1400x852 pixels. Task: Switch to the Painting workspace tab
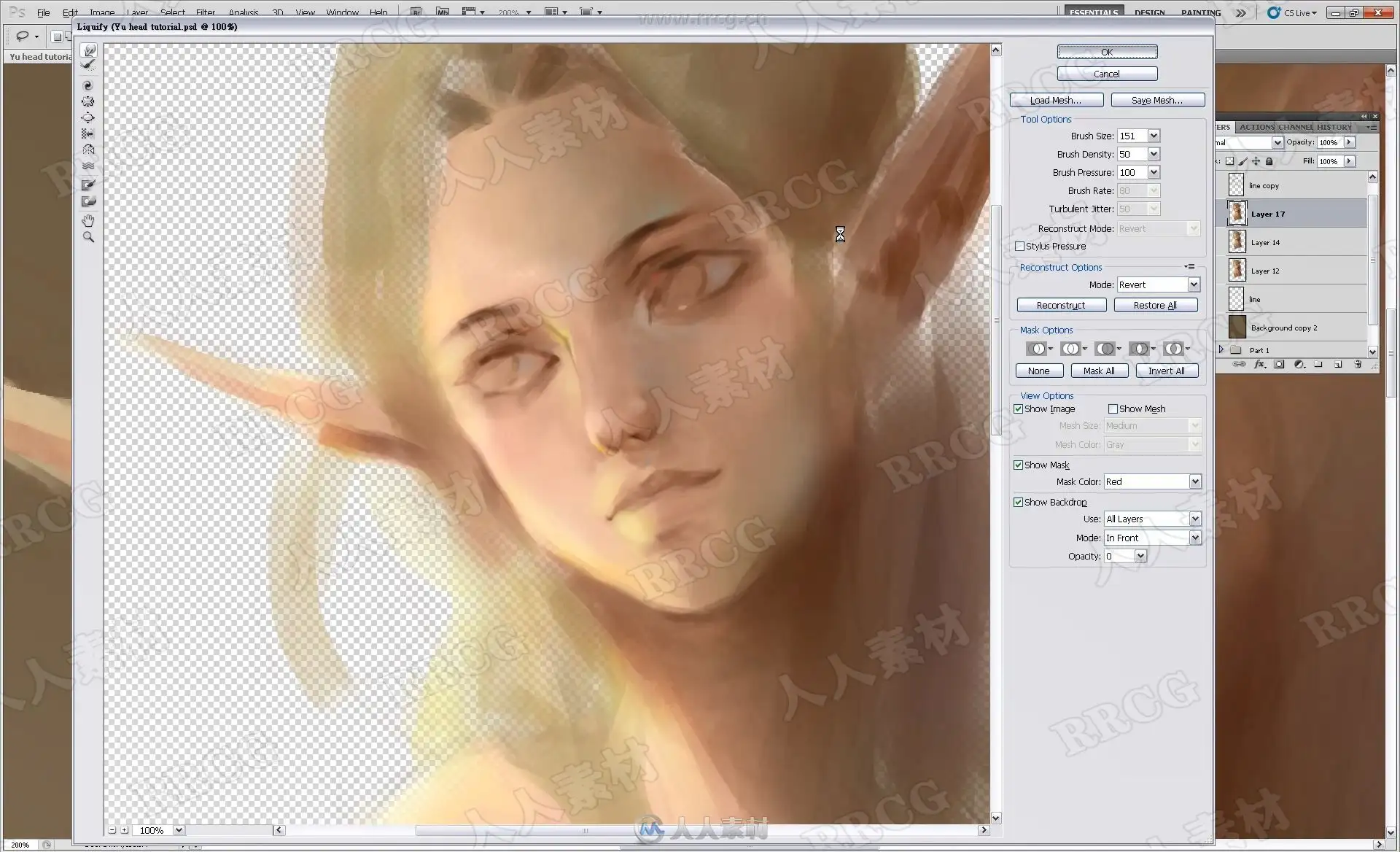[x=1200, y=12]
